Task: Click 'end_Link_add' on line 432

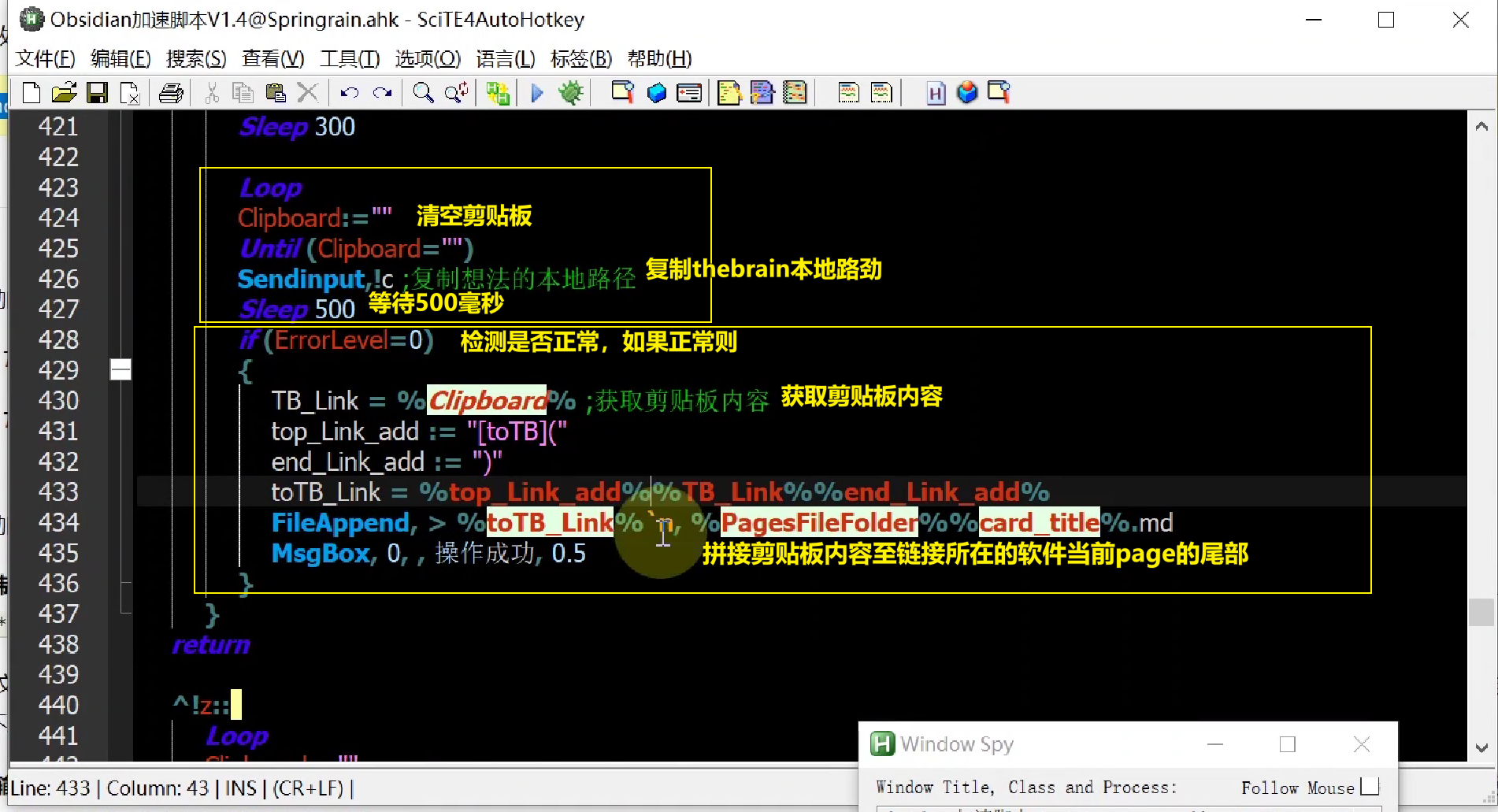Action: tap(348, 462)
